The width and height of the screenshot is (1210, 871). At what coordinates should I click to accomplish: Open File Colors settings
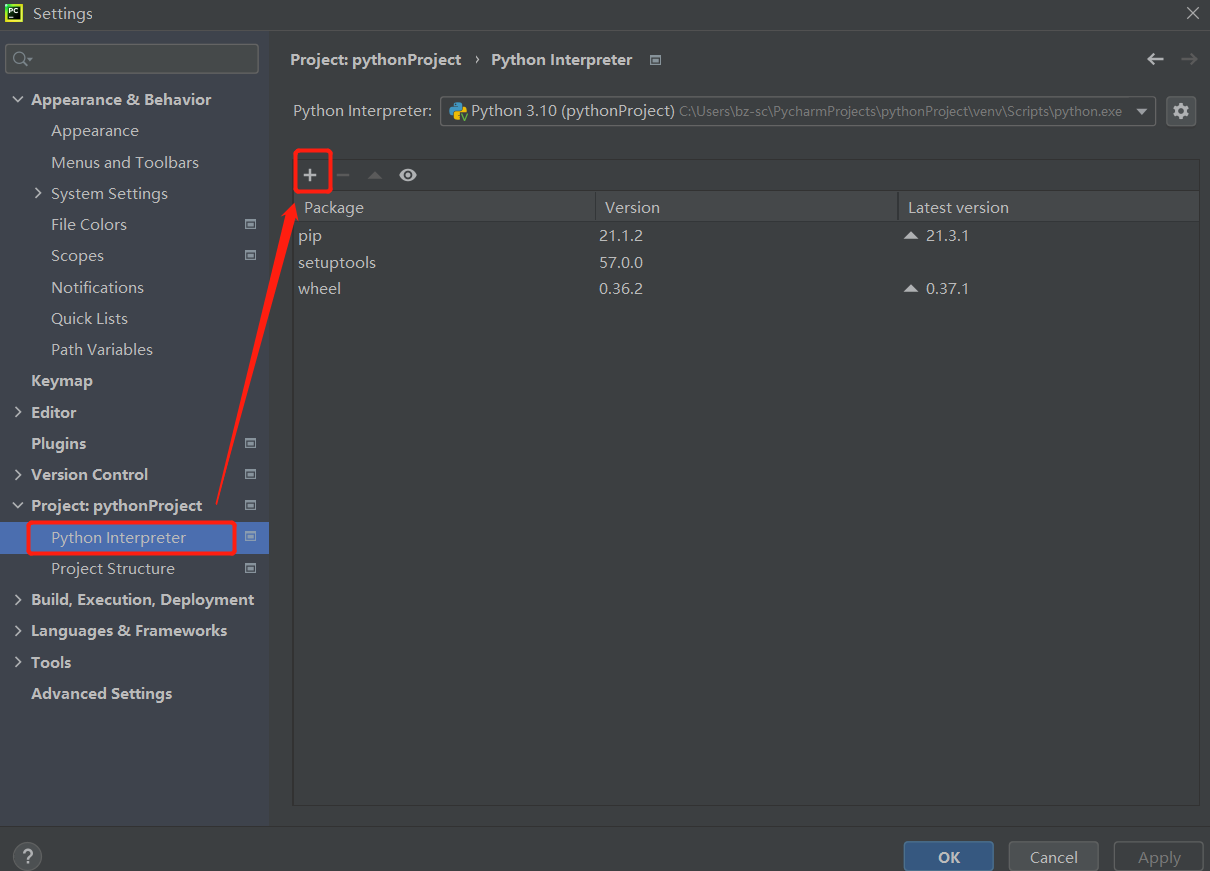(x=89, y=225)
